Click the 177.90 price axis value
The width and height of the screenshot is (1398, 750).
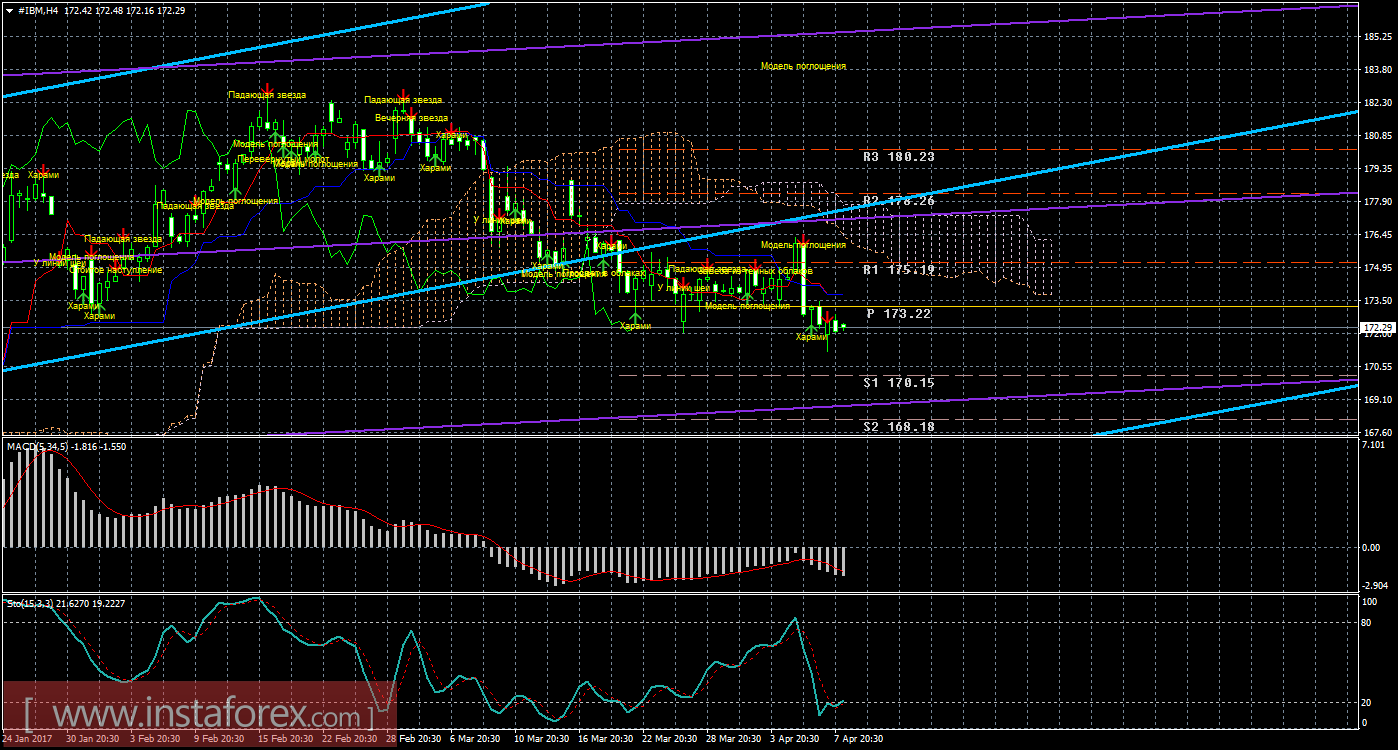pos(1378,202)
